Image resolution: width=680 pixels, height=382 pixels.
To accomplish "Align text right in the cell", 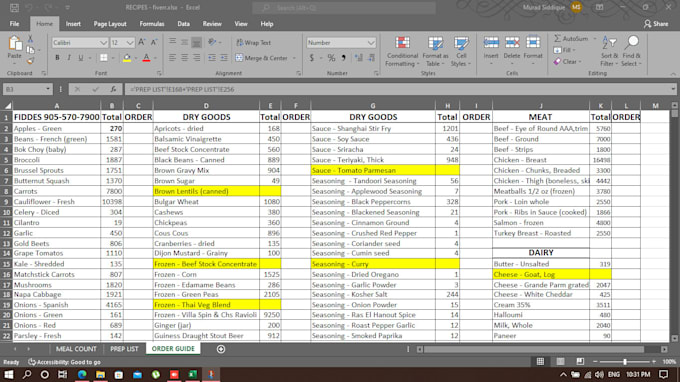I will [x=196, y=58].
